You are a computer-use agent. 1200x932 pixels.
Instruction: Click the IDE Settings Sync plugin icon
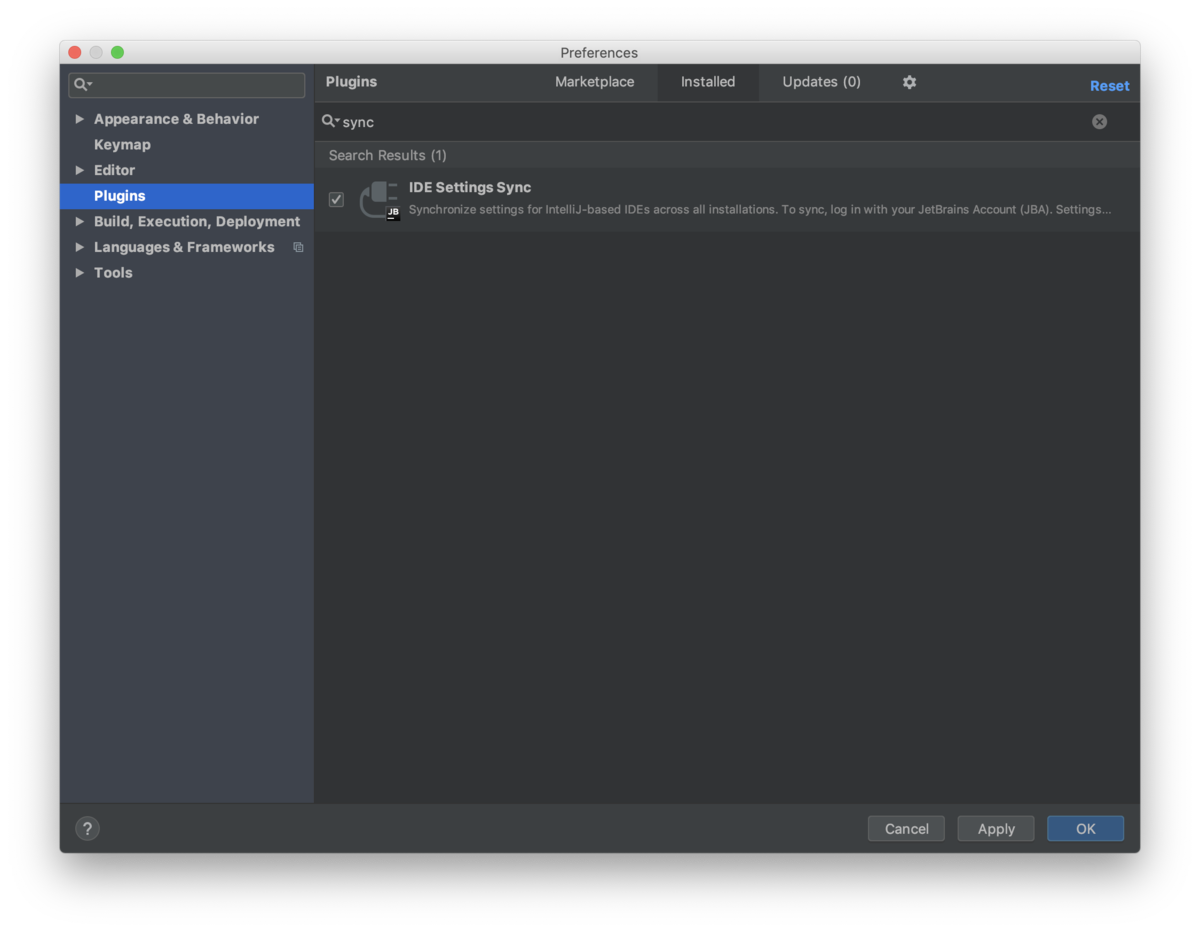pos(379,199)
